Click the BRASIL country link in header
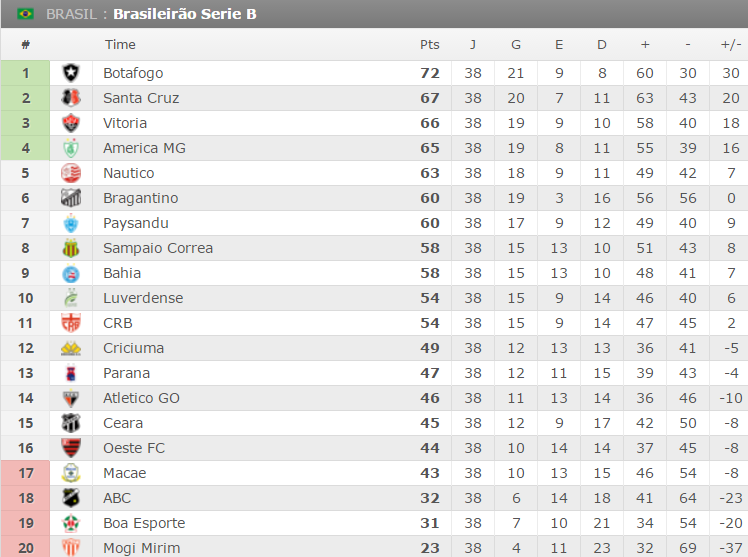 pyautogui.click(x=72, y=14)
